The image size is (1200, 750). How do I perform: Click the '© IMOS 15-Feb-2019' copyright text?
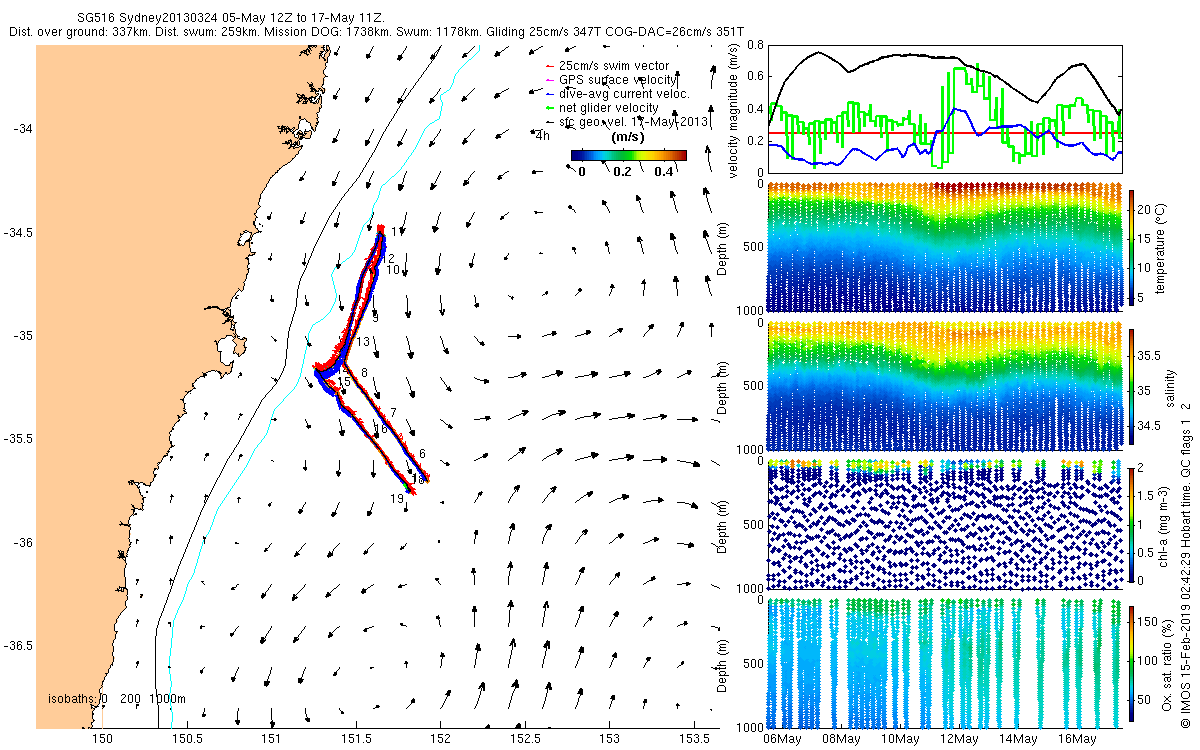click(1186, 670)
